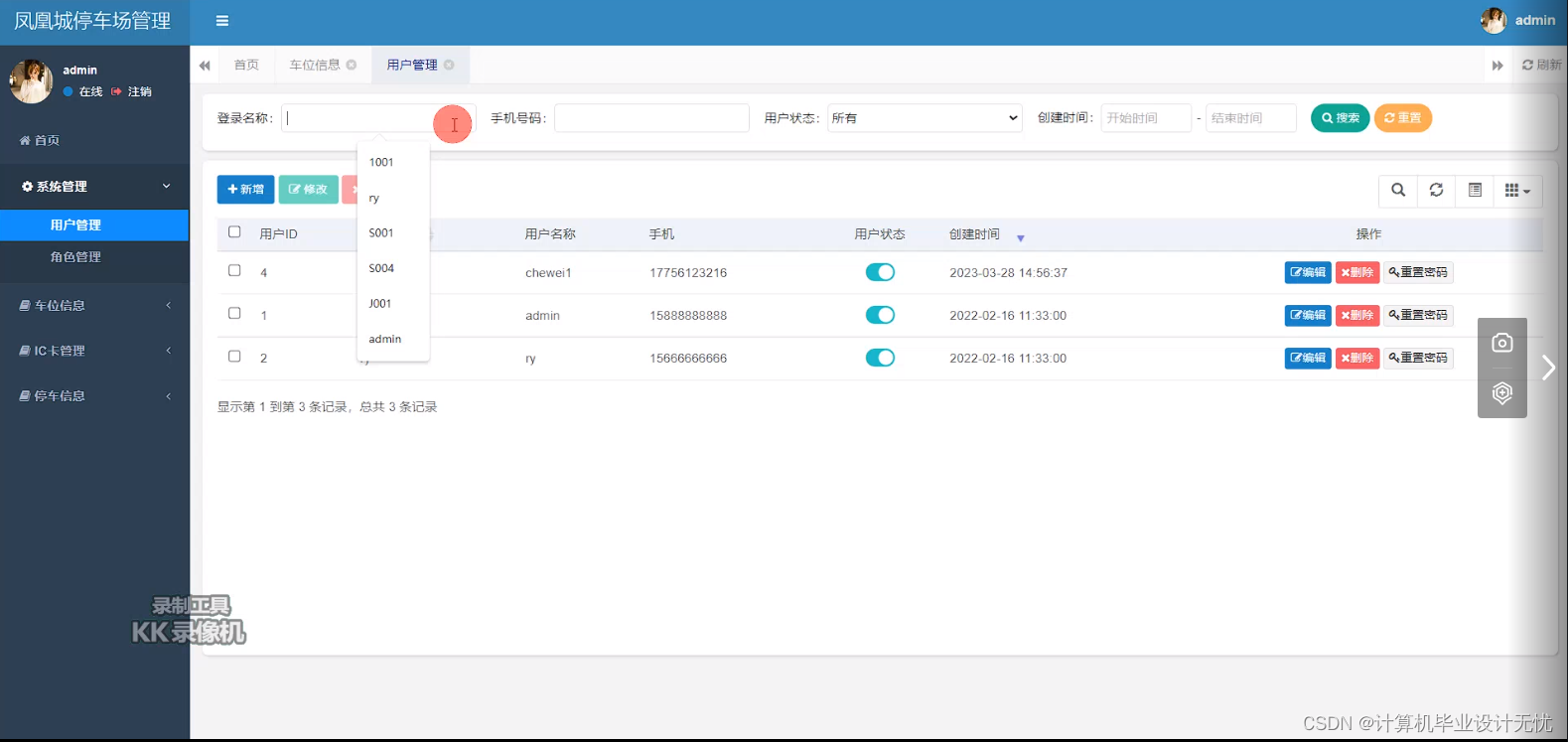Screen dimensions: 1568x742
Task: Click 删除 for user chewei1
Action: pos(1357,272)
